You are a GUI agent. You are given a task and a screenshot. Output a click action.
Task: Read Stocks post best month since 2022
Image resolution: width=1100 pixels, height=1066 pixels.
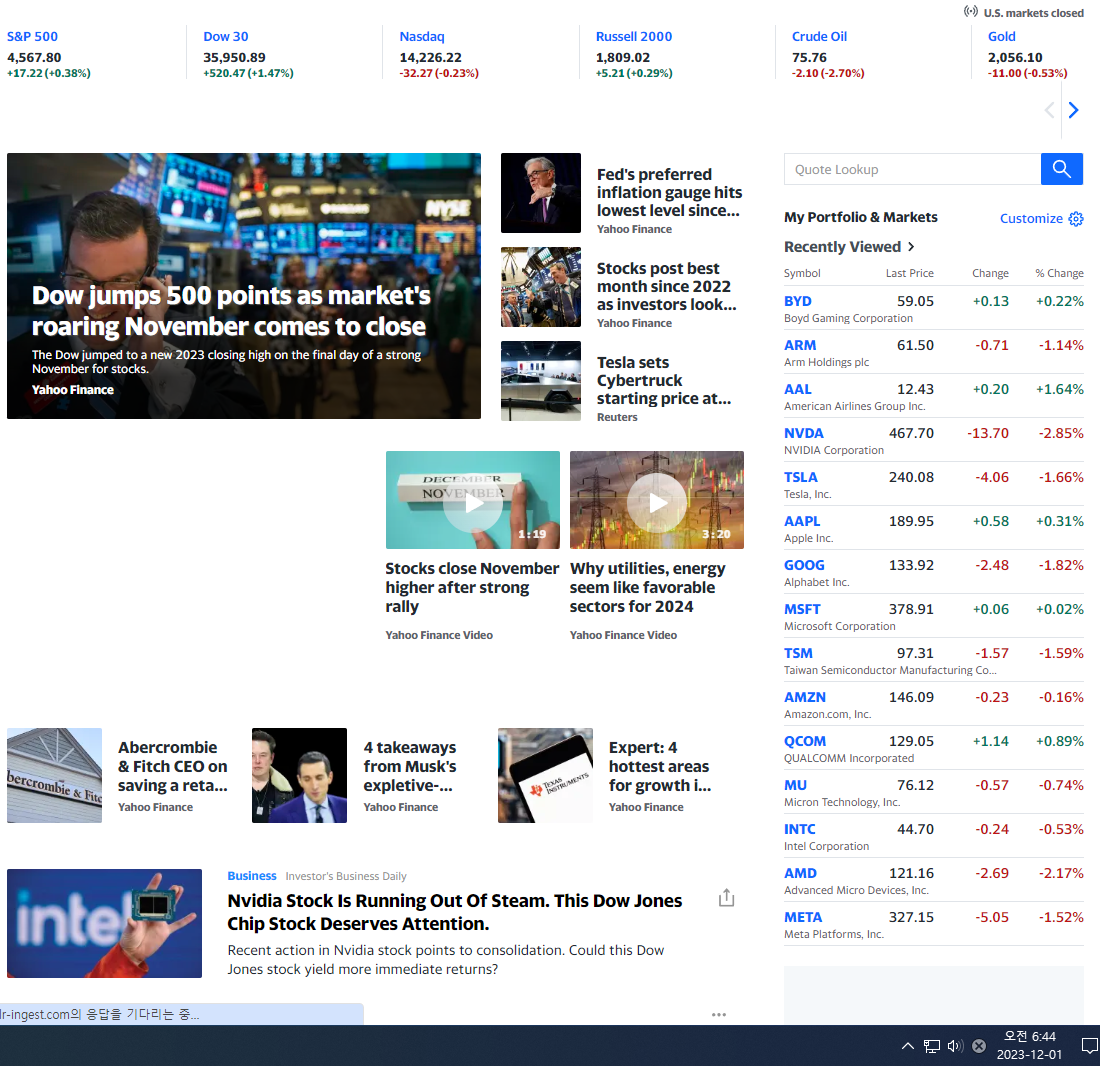tap(666, 286)
